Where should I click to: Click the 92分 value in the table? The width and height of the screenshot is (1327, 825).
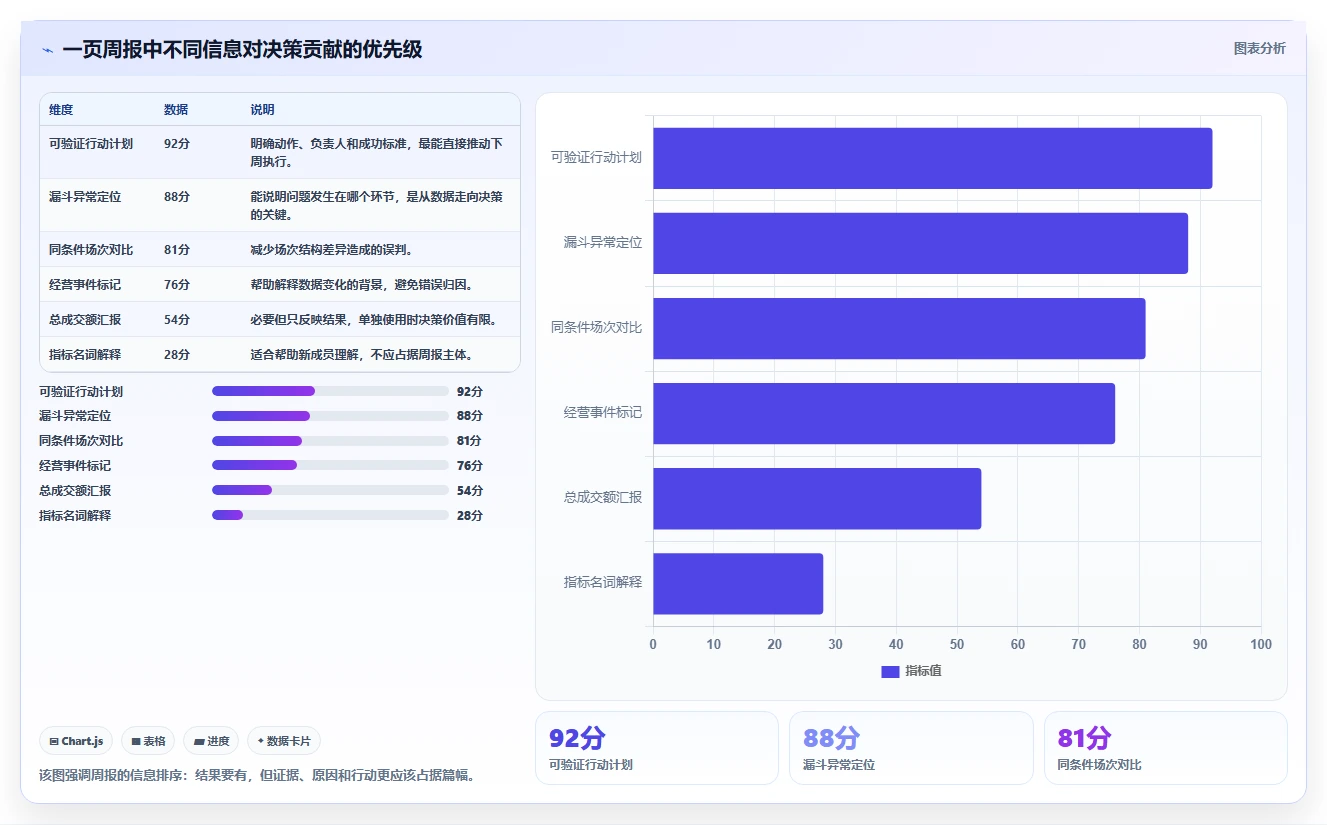[177, 144]
